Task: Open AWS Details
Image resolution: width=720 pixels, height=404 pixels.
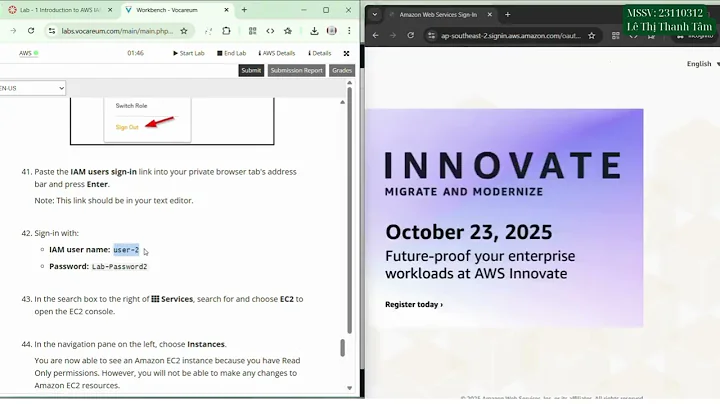Action: coord(276,53)
